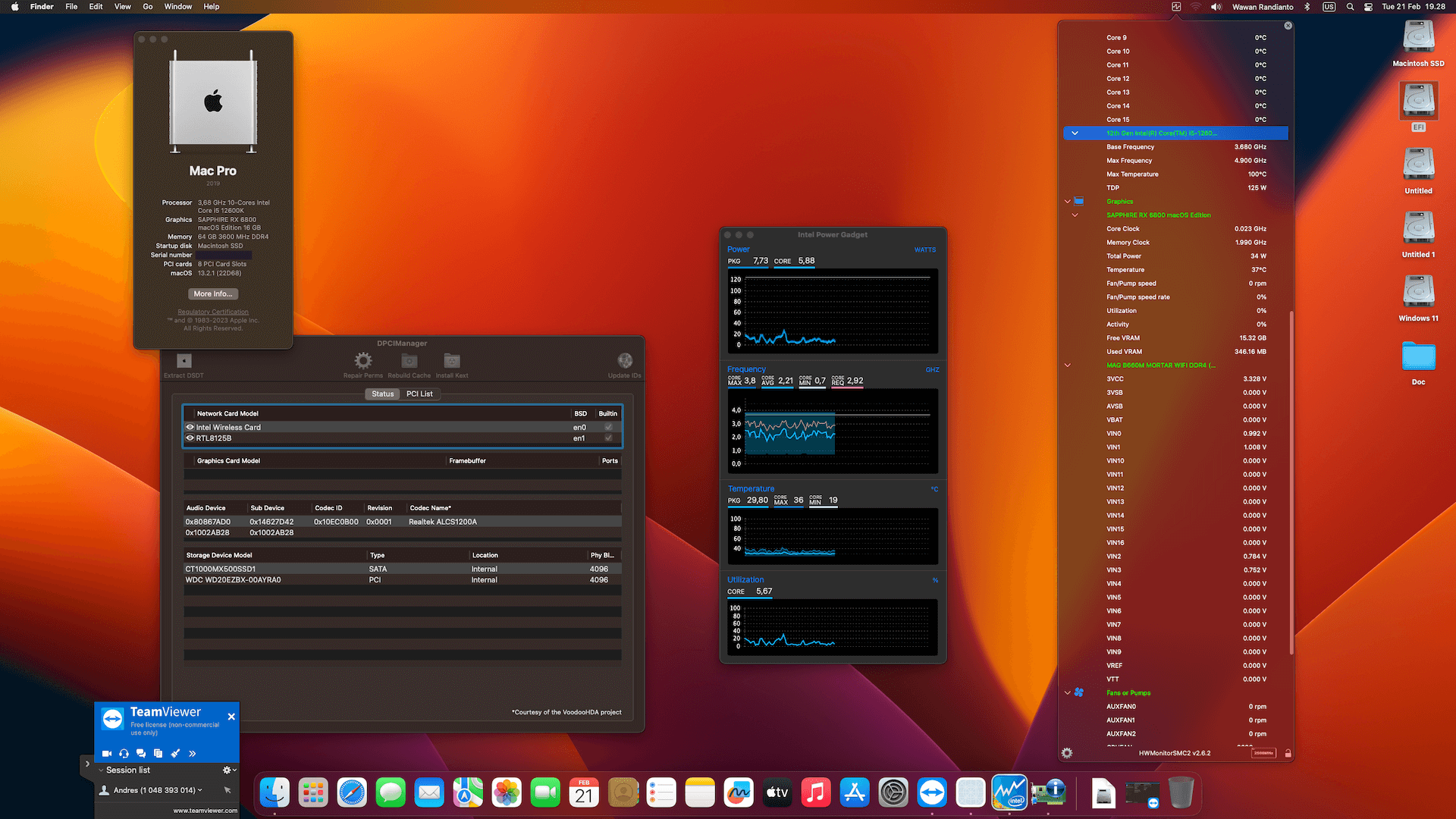Toggle eye icon for RTL8125B

[x=190, y=438]
